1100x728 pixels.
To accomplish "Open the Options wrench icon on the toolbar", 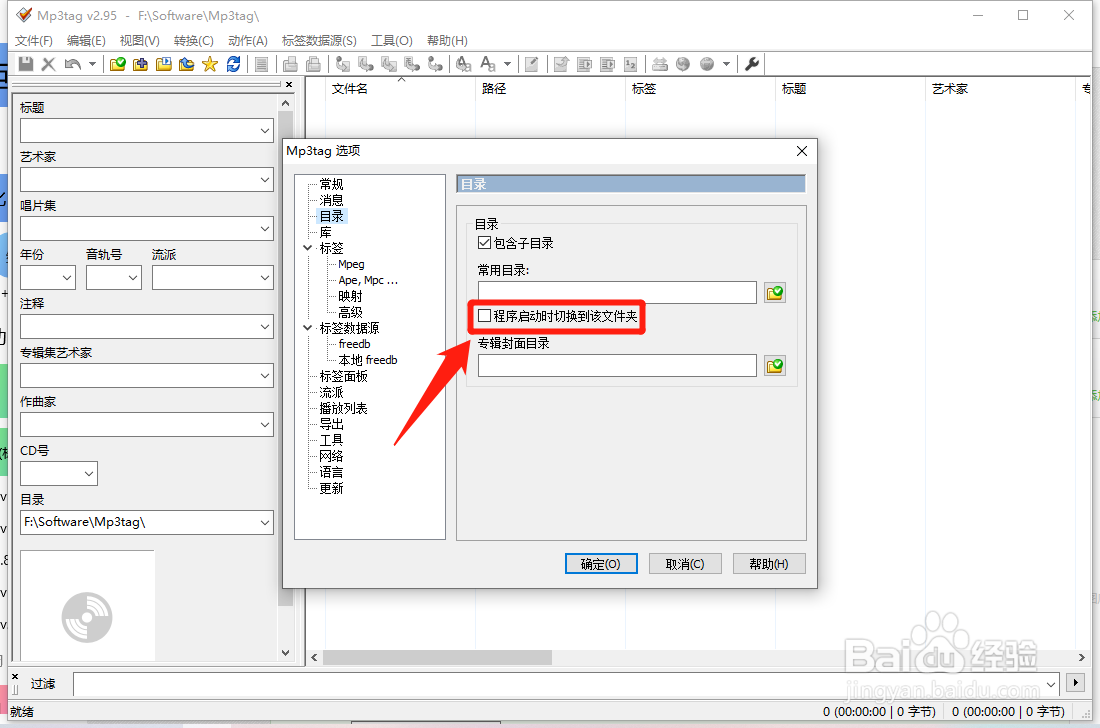I will pos(751,63).
